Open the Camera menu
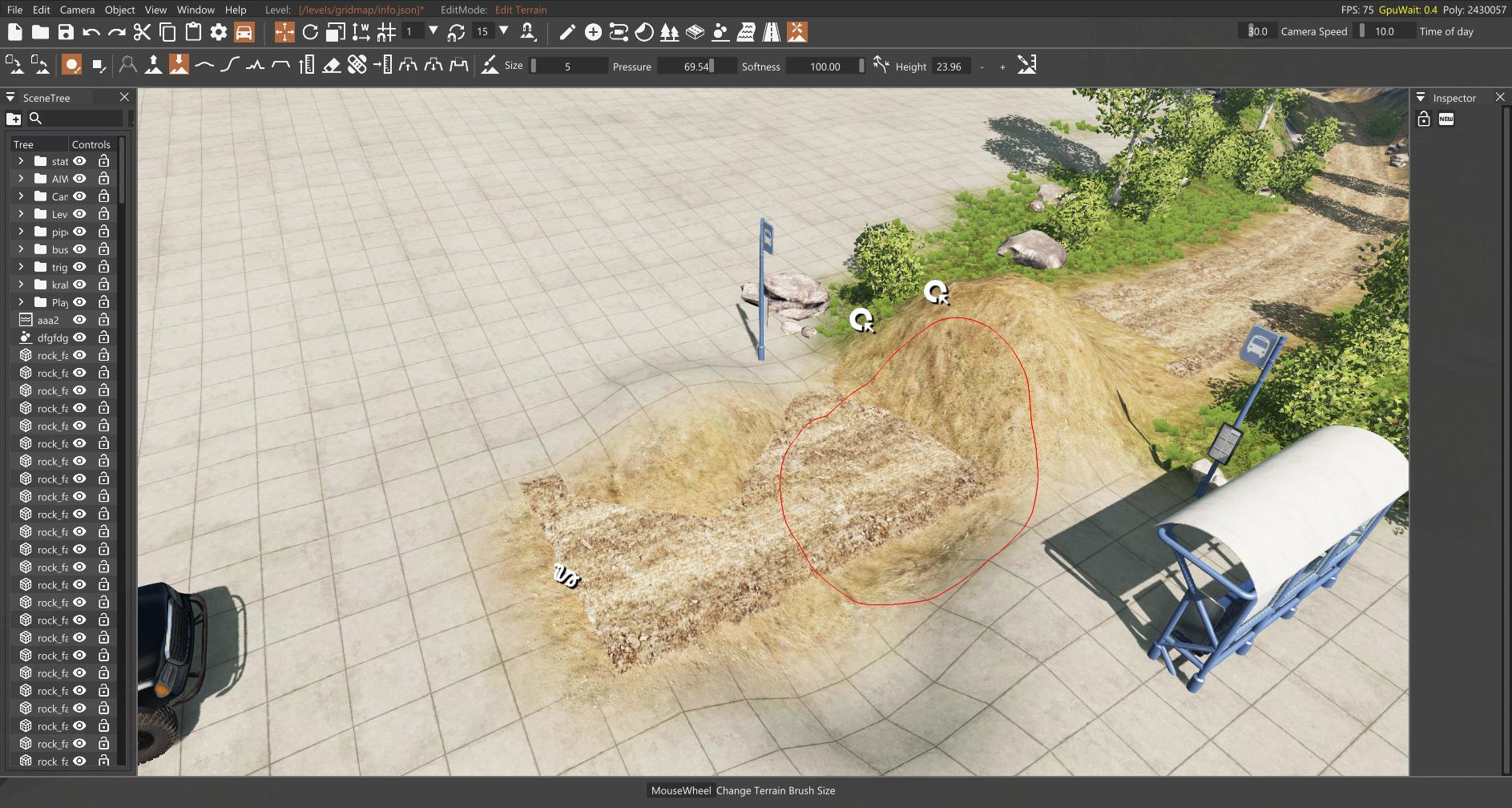The width and height of the screenshot is (1512, 808). (77, 10)
